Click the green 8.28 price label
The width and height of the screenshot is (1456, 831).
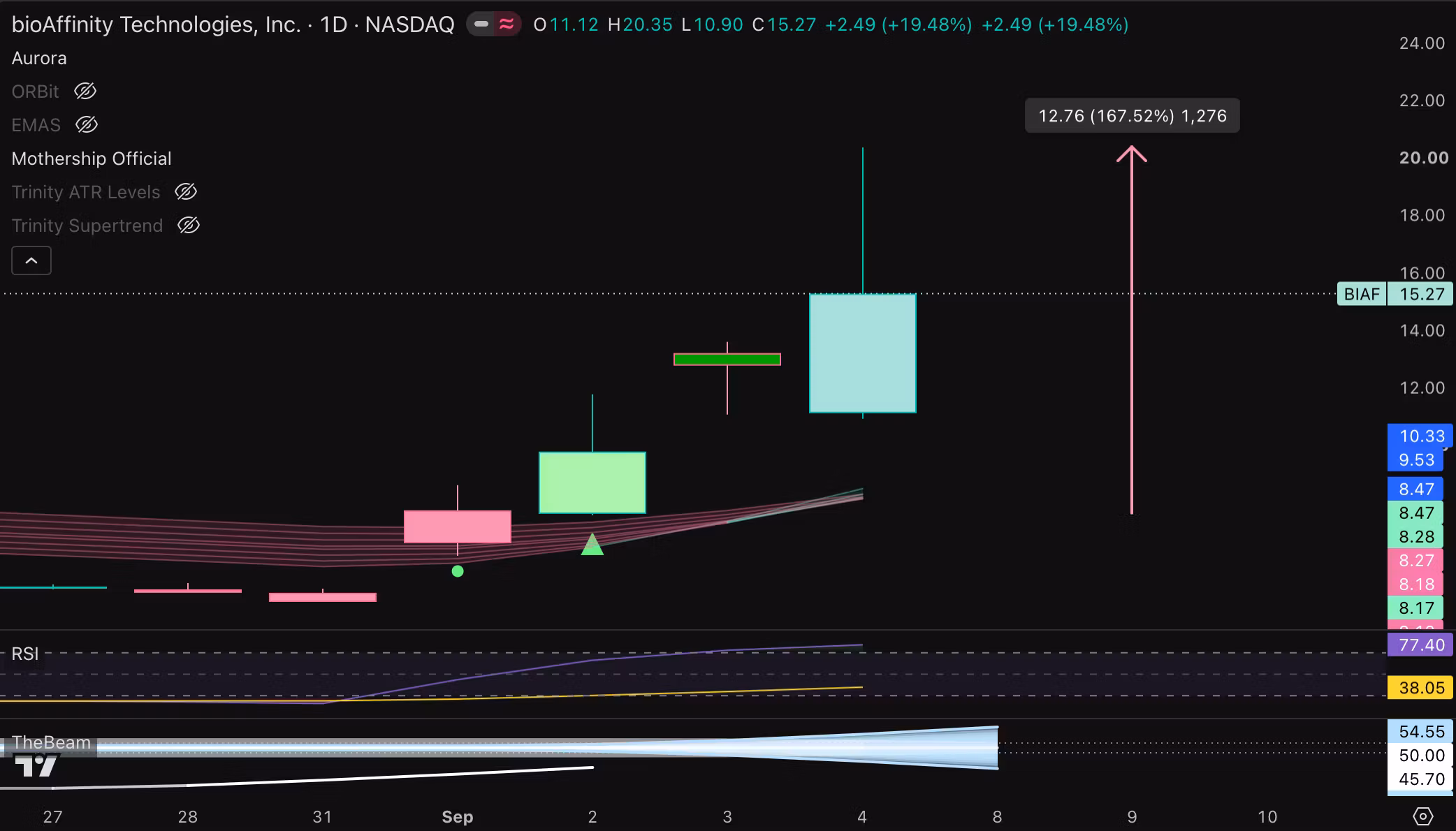1415,536
